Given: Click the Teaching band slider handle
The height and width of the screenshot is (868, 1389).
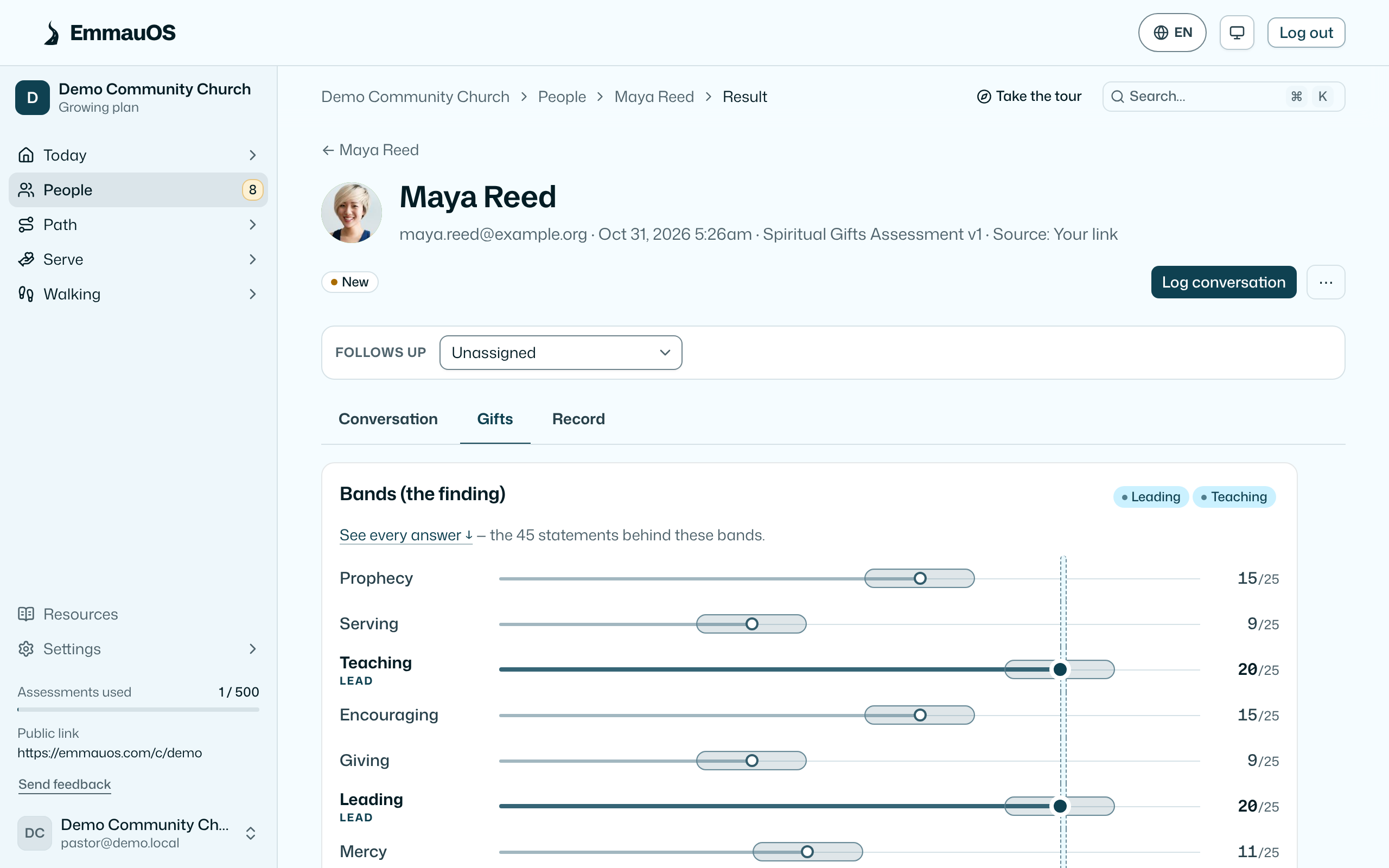Looking at the screenshot, I should tap(1060, 669).
